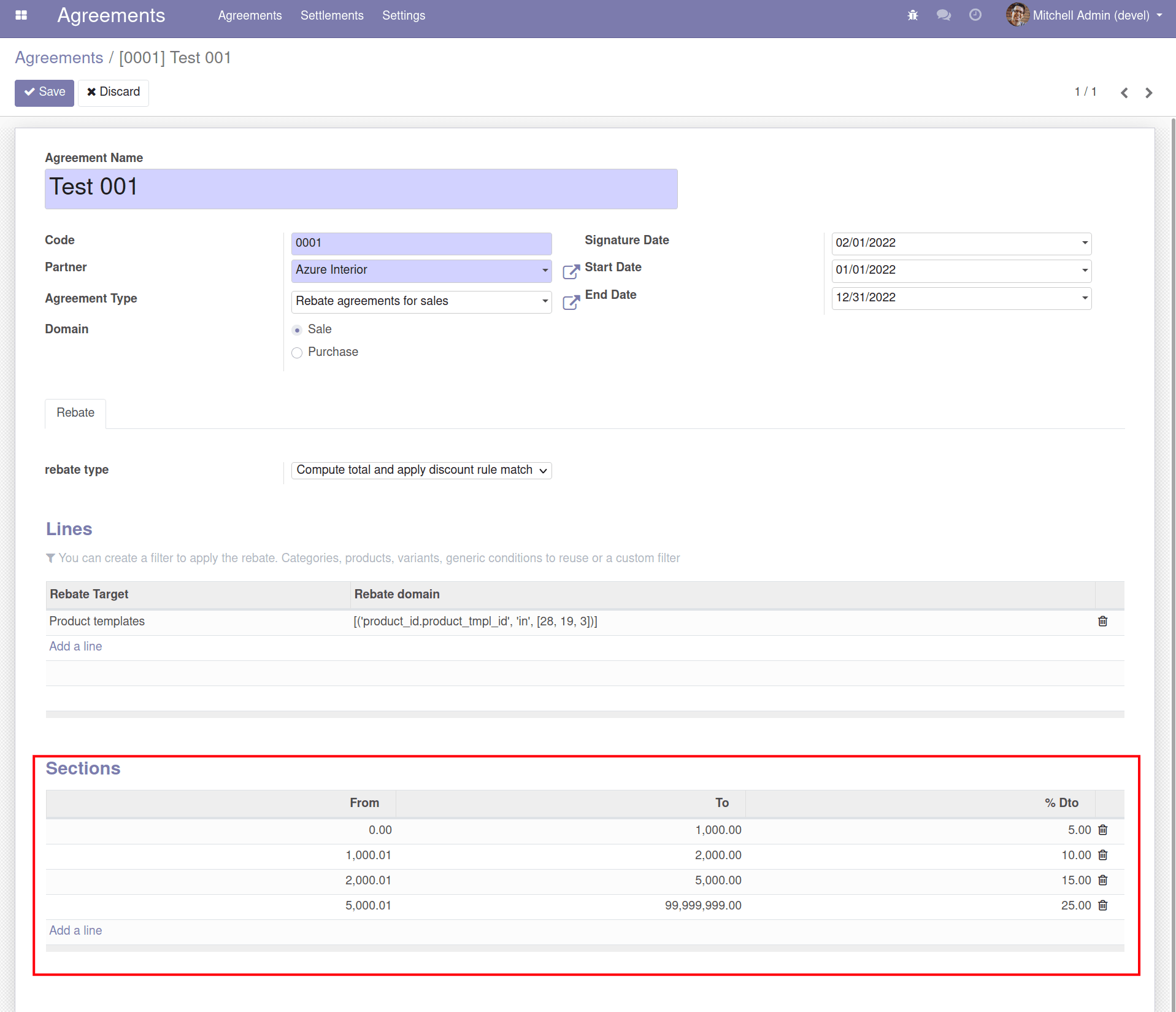This screenshot has height=1012, width=1176.
Task: Open the Settlements menu
Action: click(x=332, y=15)
